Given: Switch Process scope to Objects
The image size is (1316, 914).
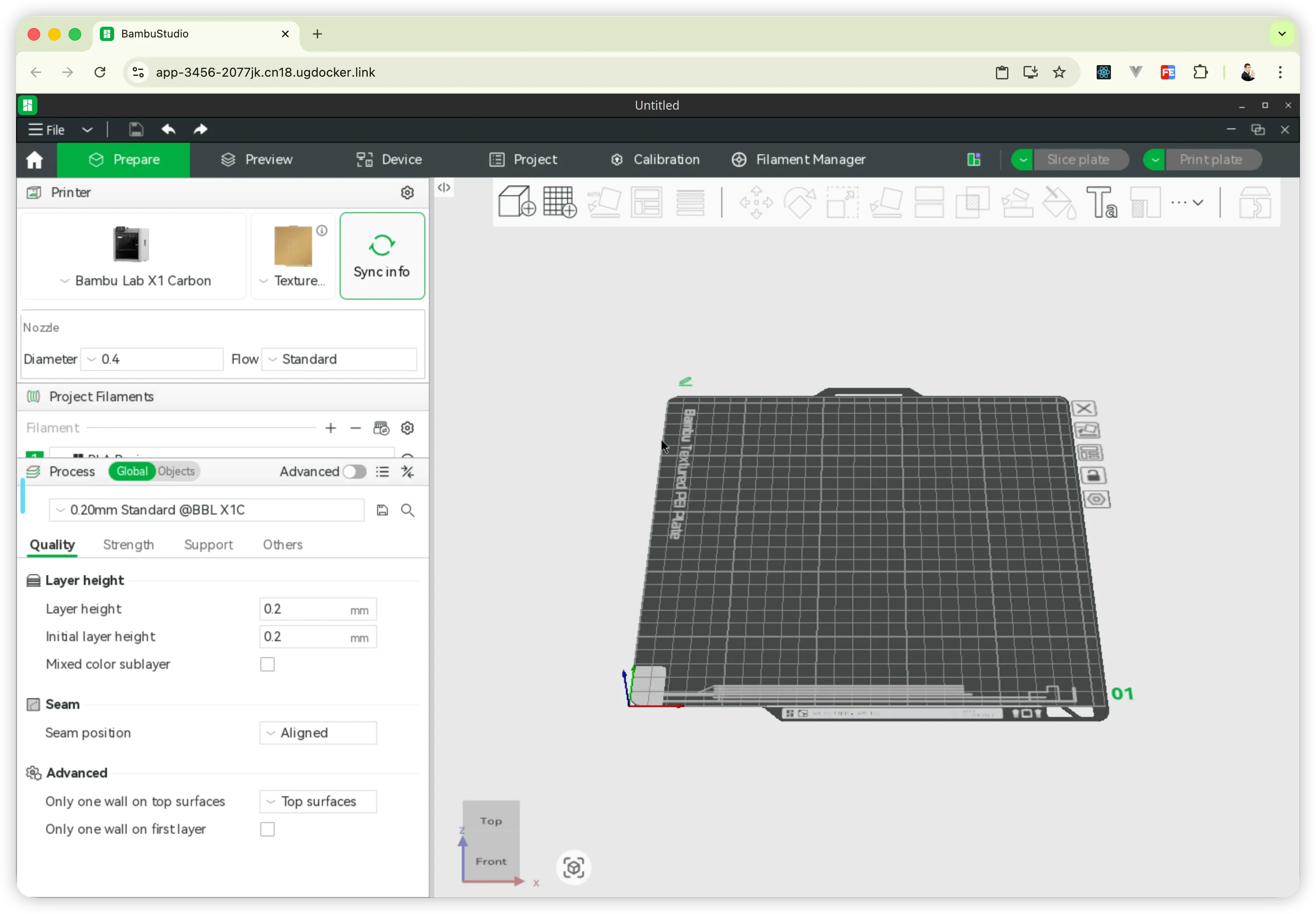Looking at the screenshot, I should coord(177,471).
